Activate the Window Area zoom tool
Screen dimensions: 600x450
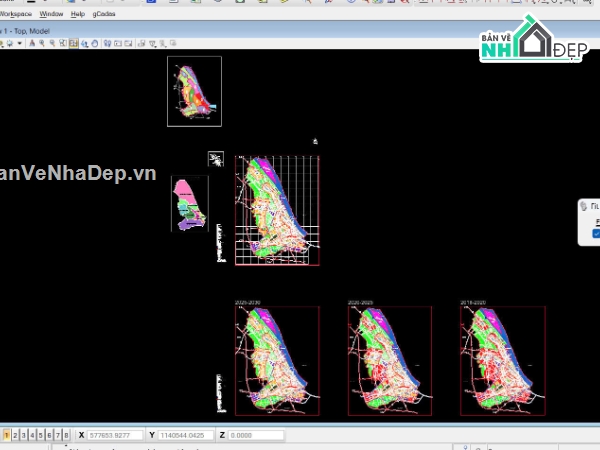62,44
